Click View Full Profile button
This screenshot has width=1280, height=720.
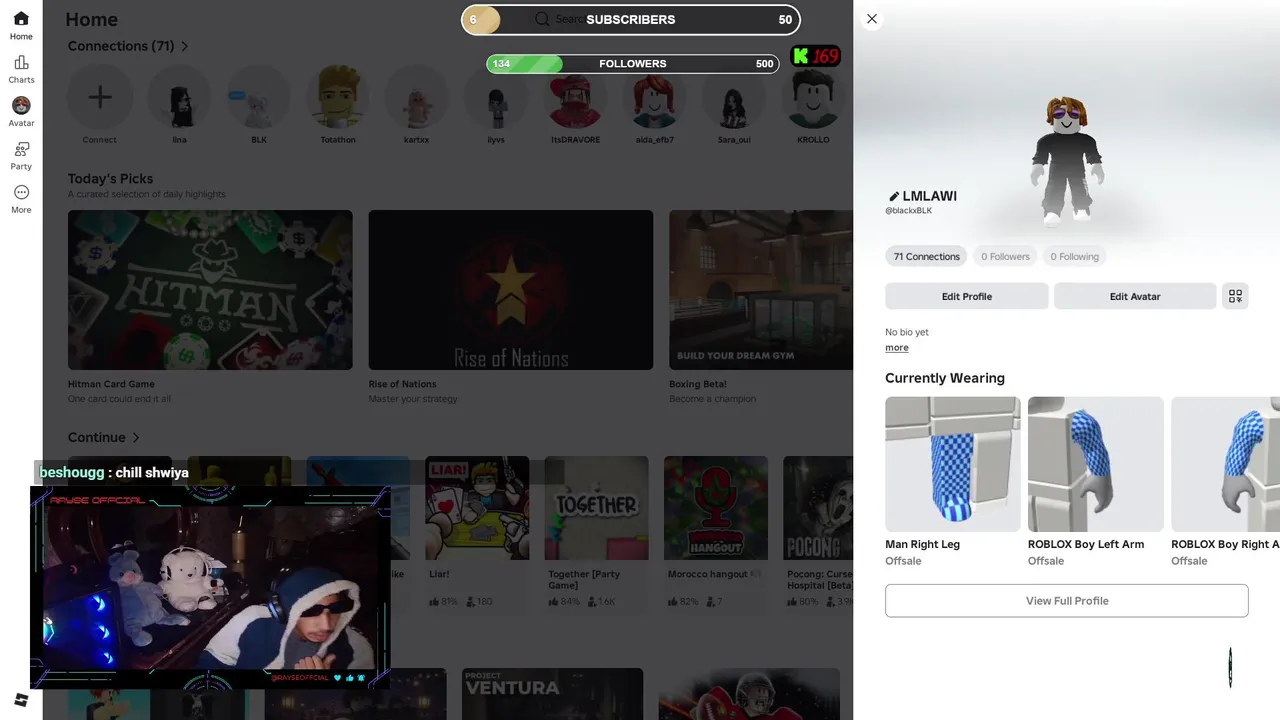1067,601
